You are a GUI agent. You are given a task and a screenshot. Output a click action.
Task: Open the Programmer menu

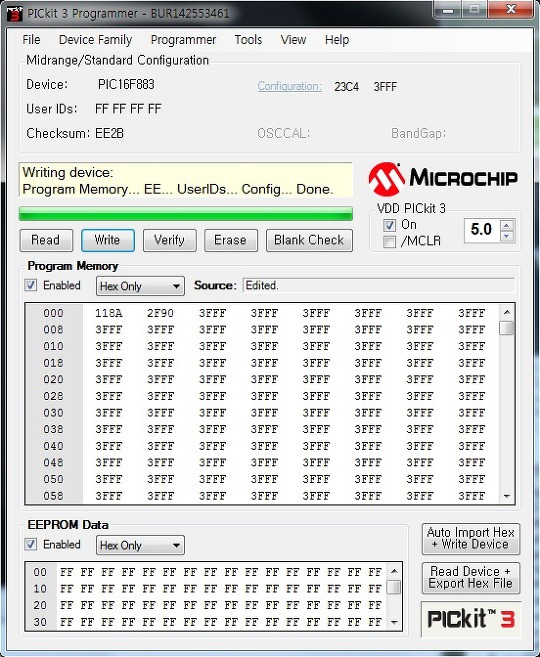tap(183, 40)
